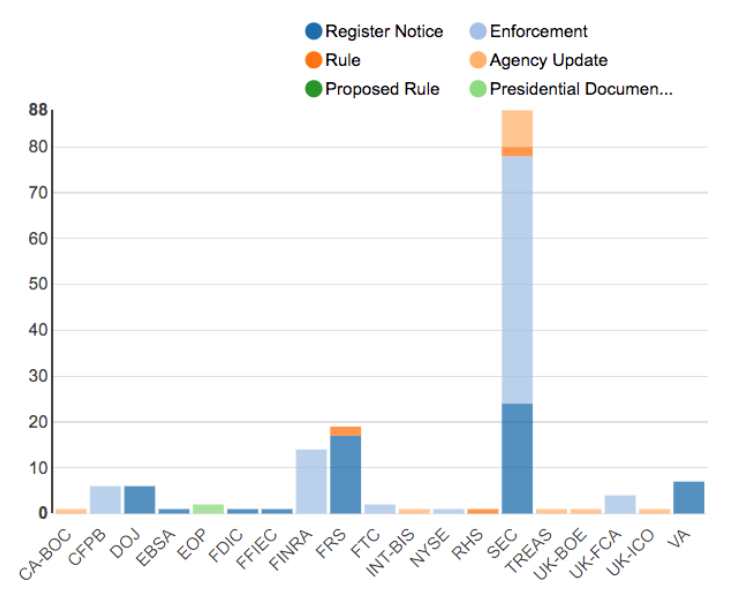Viewport: 735px width, 590px height.
Task: Click the Enforcement legend label
Action: 538,31
